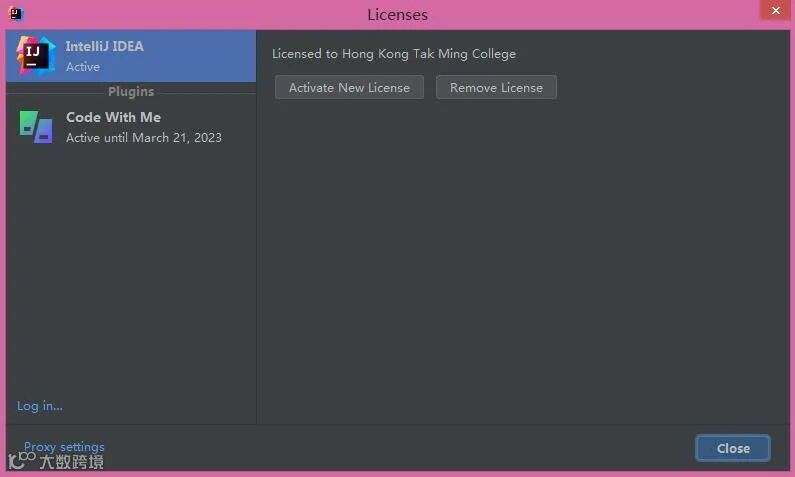The width and height of the screenshot is (795, 477).
Task: Click the Code With Me plugin icon
Action: tap(35, 127)
